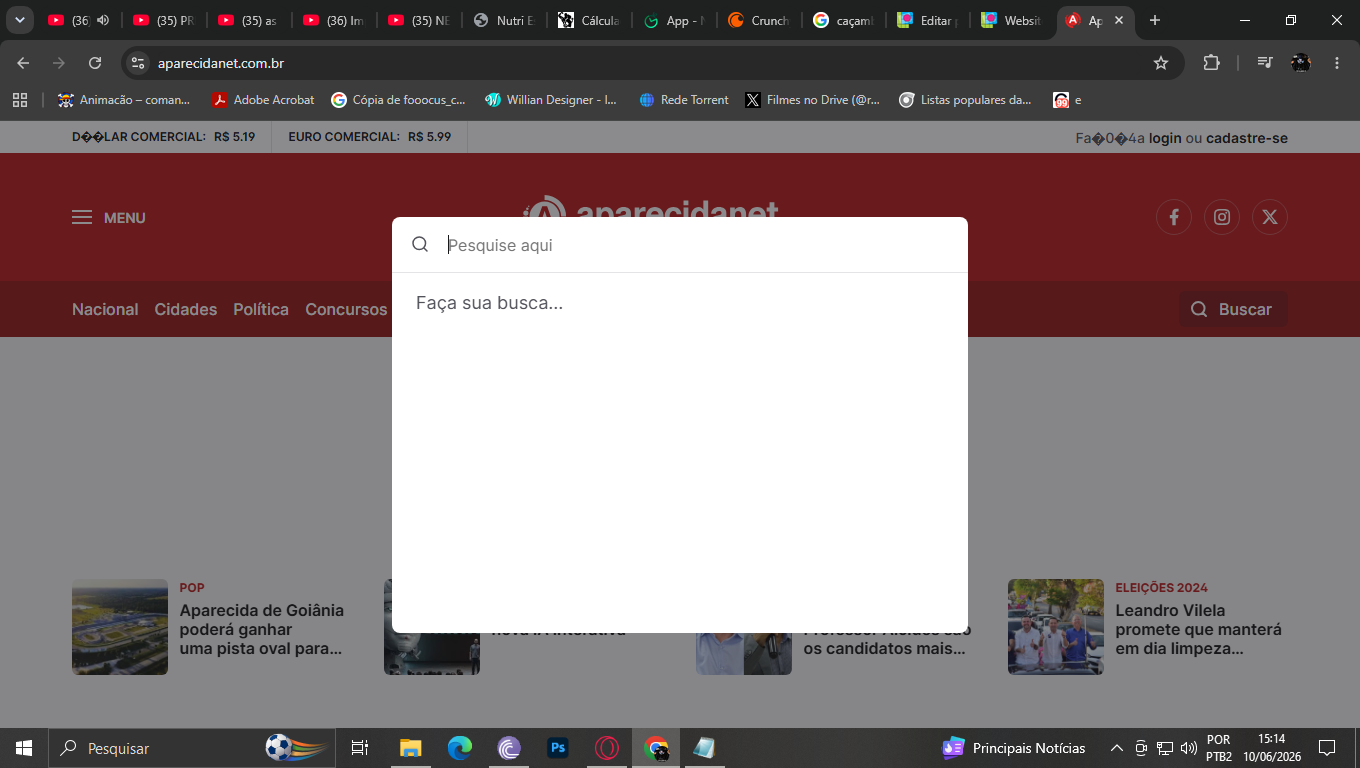This screenshot has height=768, width=1360.
Task: Click the cadastre-se link
Action: pos(1247,137)
